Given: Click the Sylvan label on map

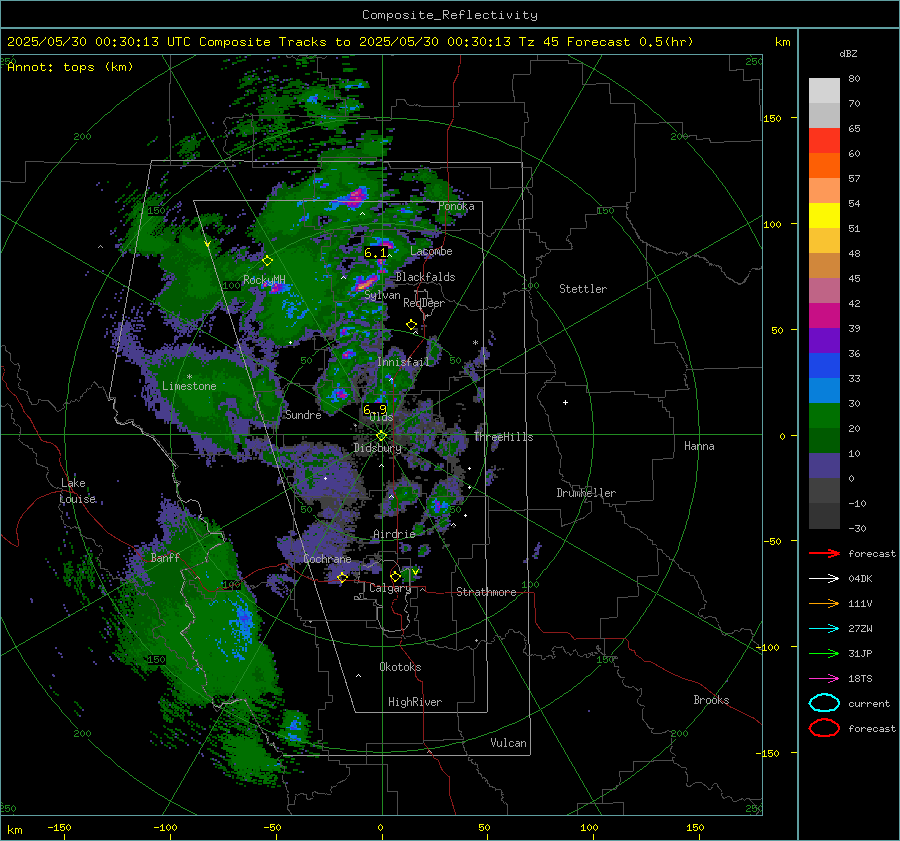Looking at the screenshot, I should (382, 295).
